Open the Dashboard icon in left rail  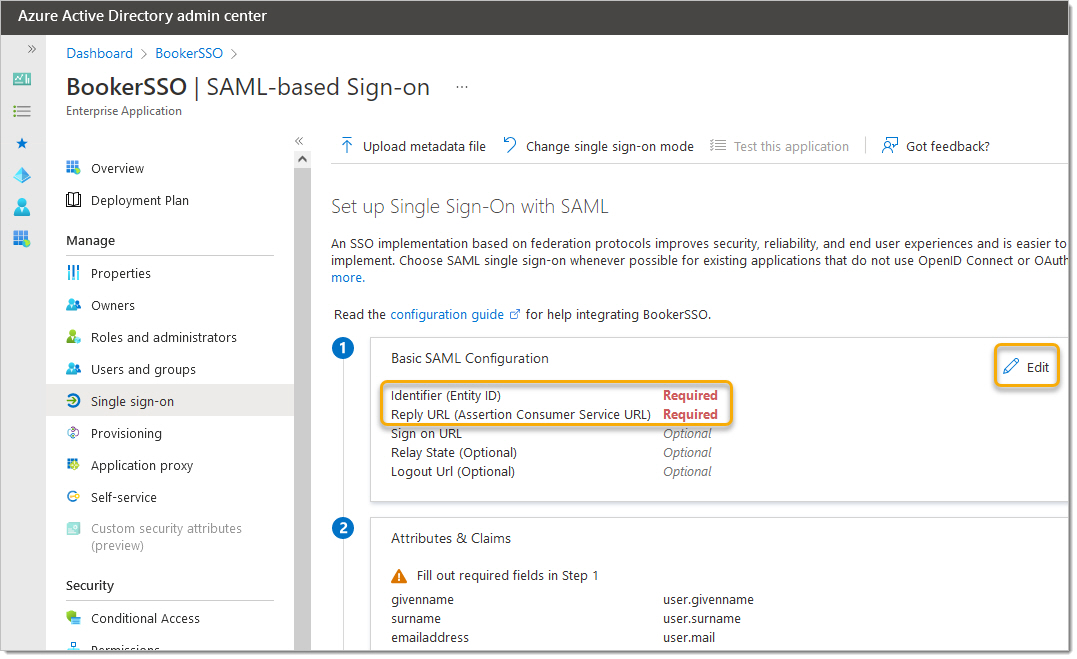(x=22, y=79)
